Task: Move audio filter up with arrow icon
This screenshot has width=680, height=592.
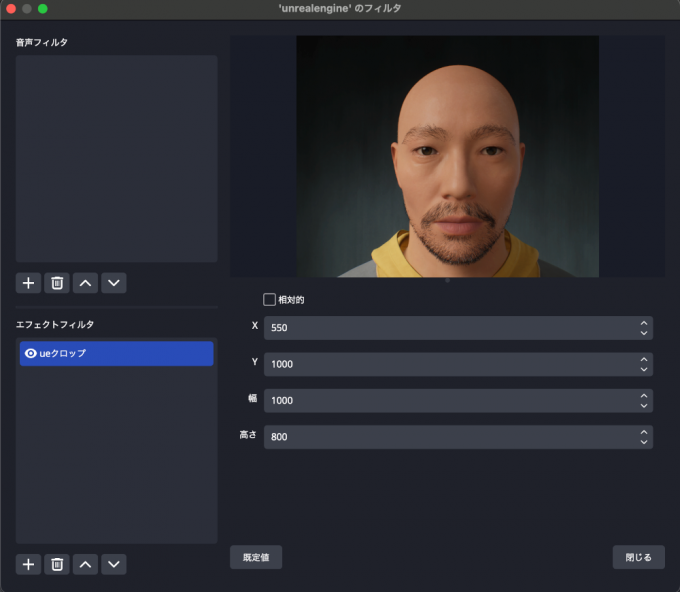Action: pos(86,283)
